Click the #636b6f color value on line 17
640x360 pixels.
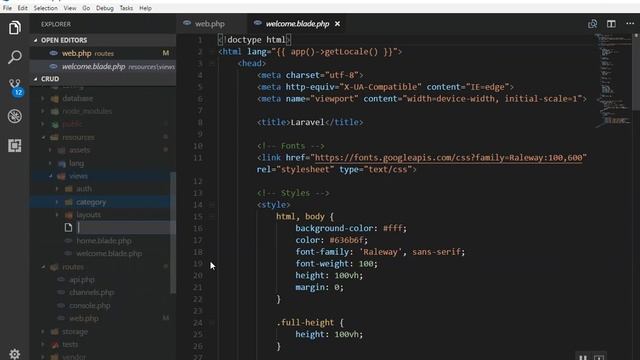click(347, 240)
